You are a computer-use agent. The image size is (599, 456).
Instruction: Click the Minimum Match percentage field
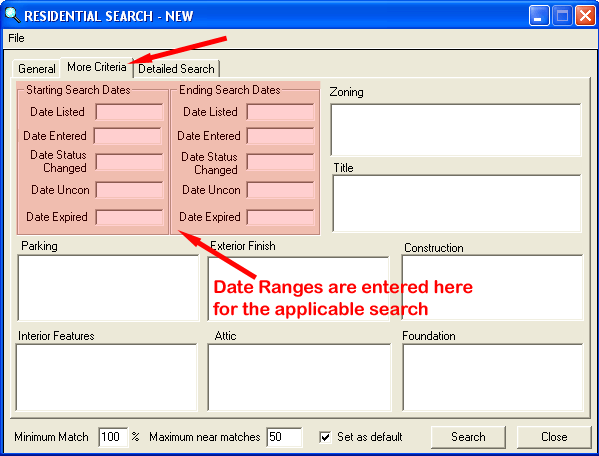[x=113, y=437]
